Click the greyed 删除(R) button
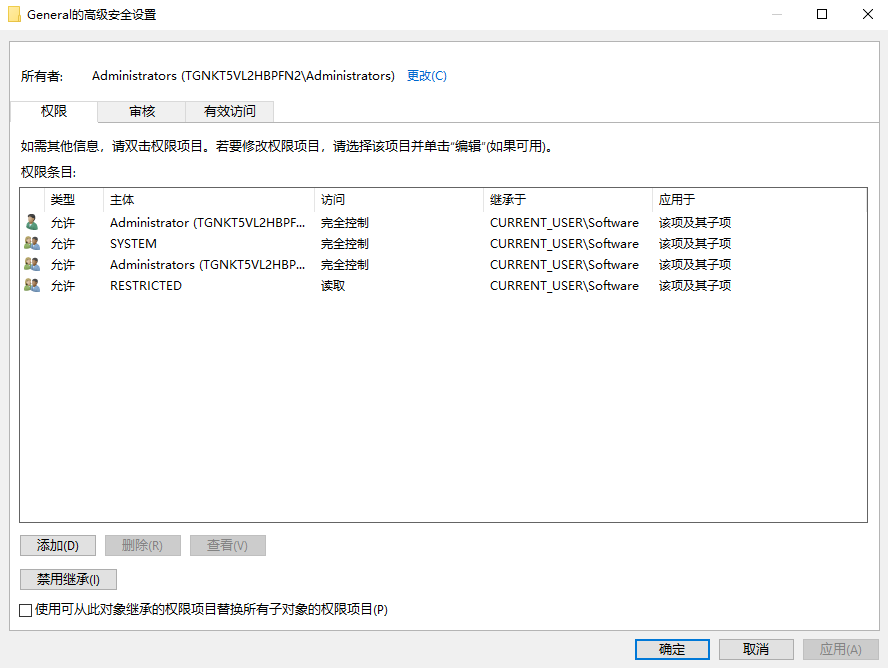The width and height of the screenshot is (888, 668). pyautogui.click(x=143, y=546)
